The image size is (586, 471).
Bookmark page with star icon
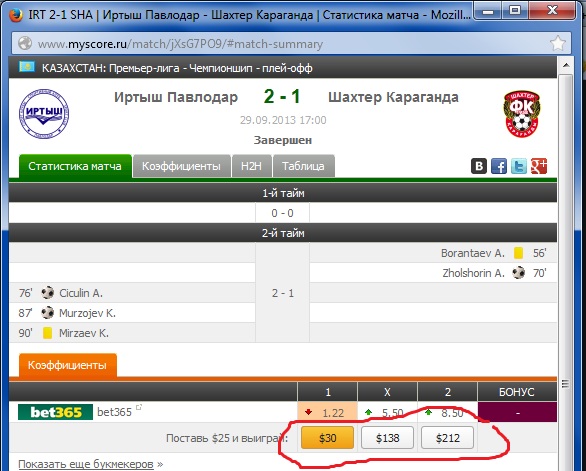[x=558, y=44]
